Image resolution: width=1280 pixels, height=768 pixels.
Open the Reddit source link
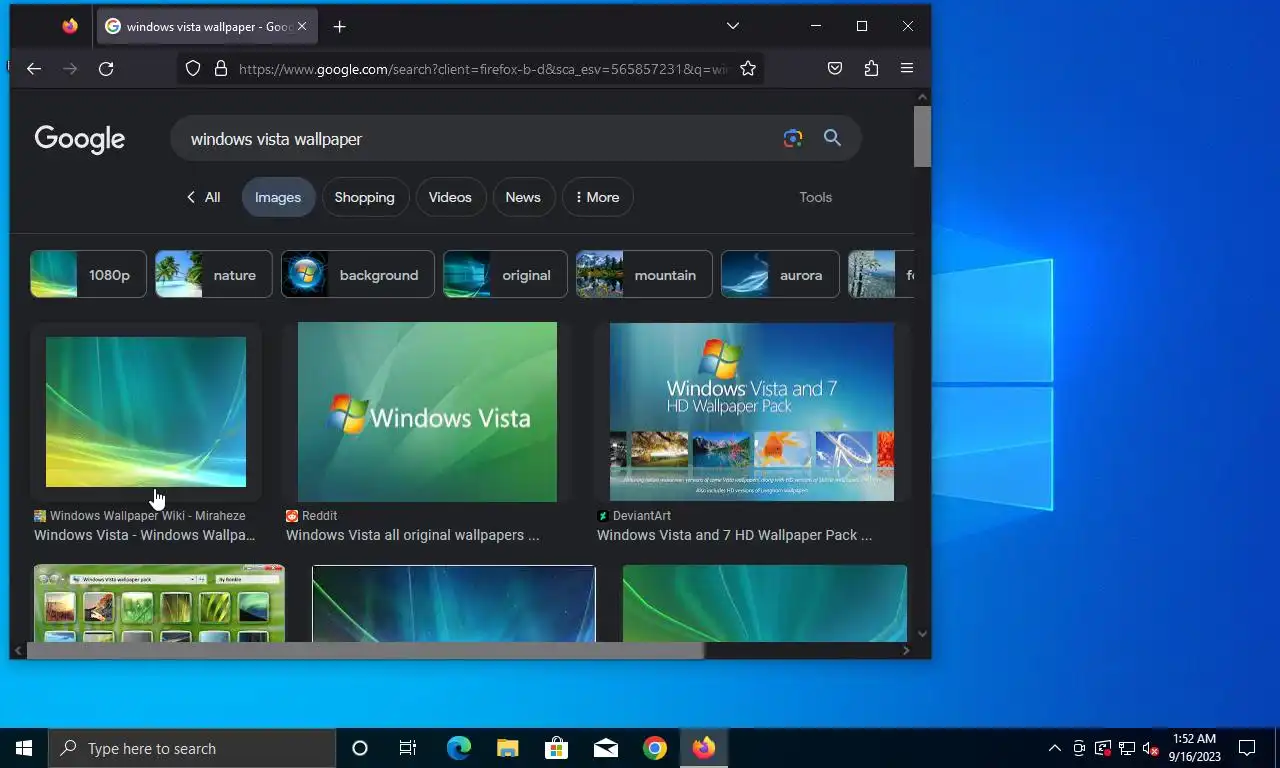[x=312, y=516]
